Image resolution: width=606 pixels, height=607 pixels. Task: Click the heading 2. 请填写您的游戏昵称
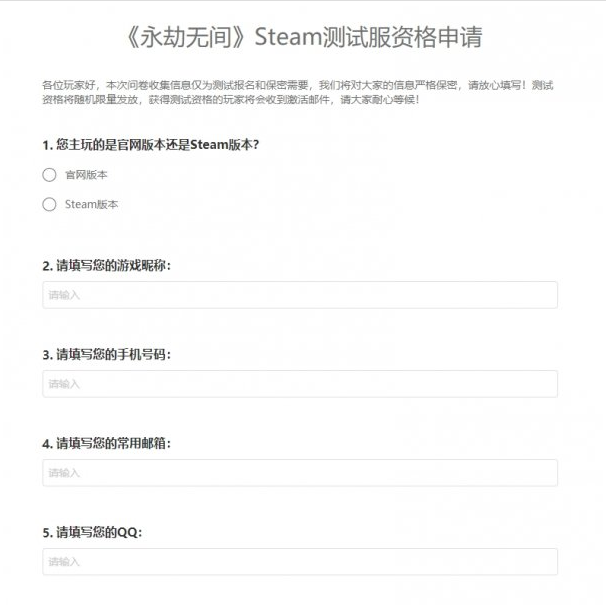coord(106,266)
